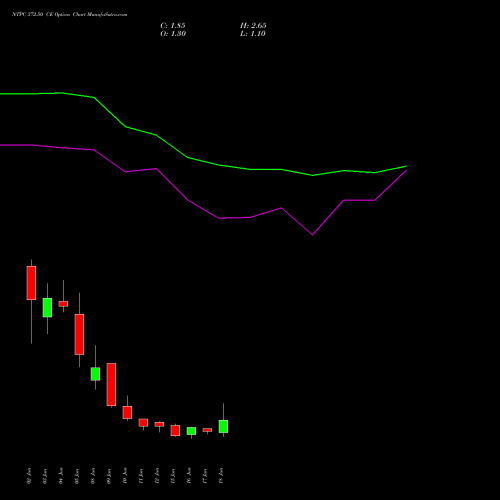This screenshot has width=500, height=500.
Task: Select the '12 Jun' date label on the axis
Action: (157, 476)
